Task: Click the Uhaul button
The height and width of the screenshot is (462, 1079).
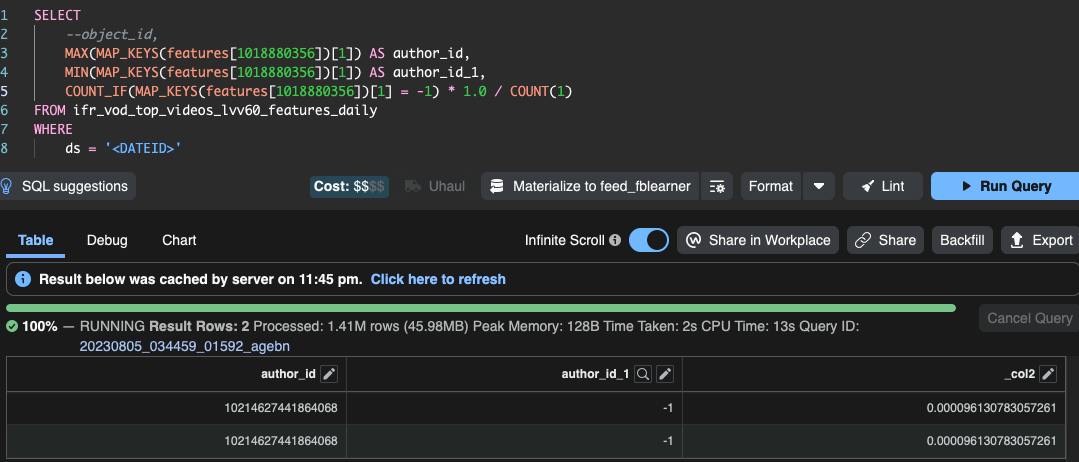Action: [435, 186]
